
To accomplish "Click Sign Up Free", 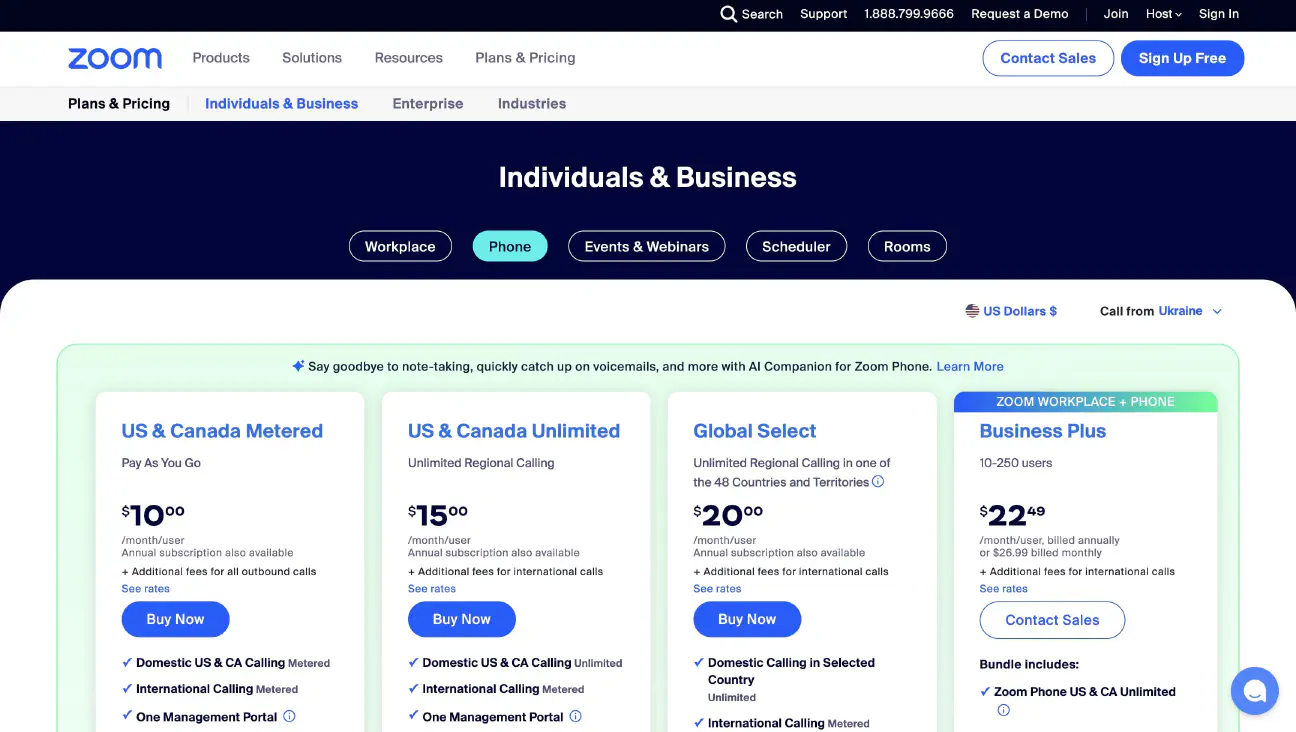I will (1182, 58).
